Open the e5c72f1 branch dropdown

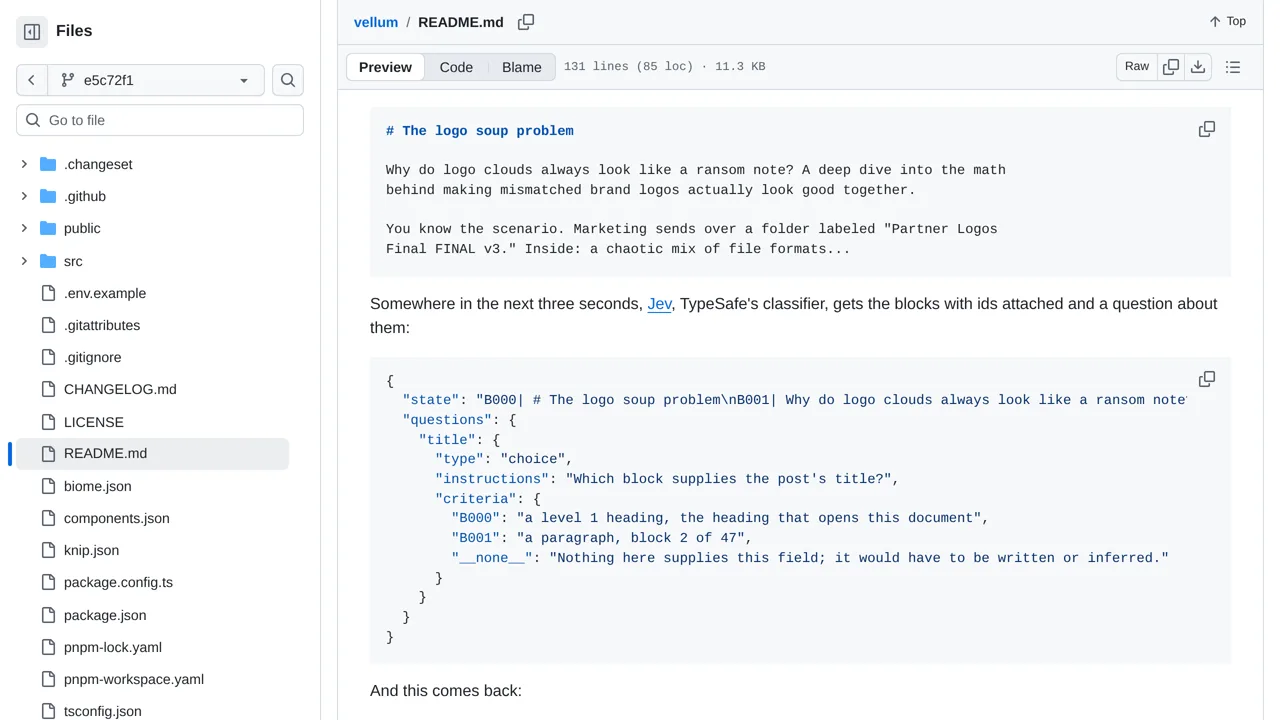156,80
